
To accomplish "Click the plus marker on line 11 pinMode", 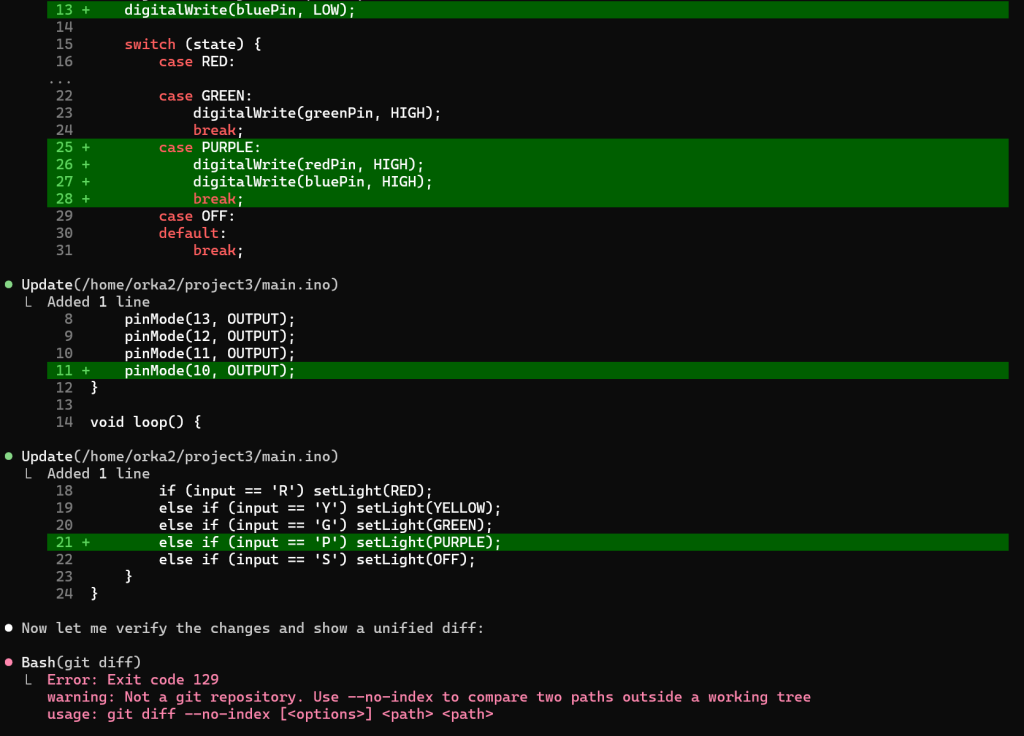I will coord(85,370).
